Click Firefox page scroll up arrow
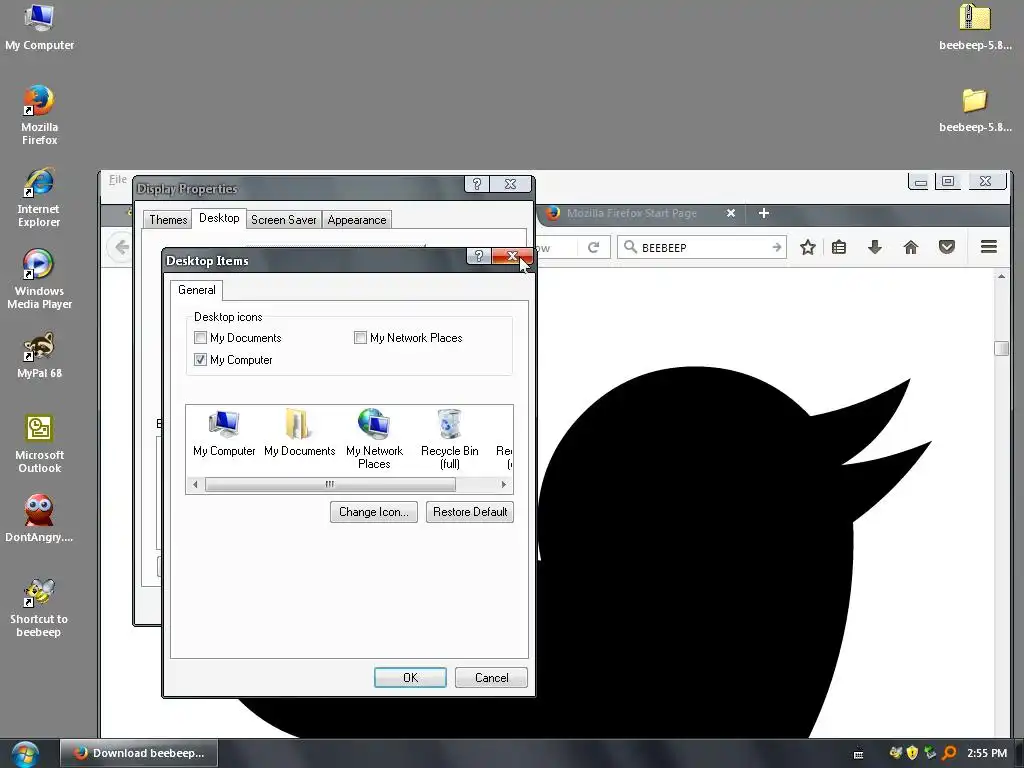The width and height of the screenshot is (1024, 768). tap(1001, 276)
